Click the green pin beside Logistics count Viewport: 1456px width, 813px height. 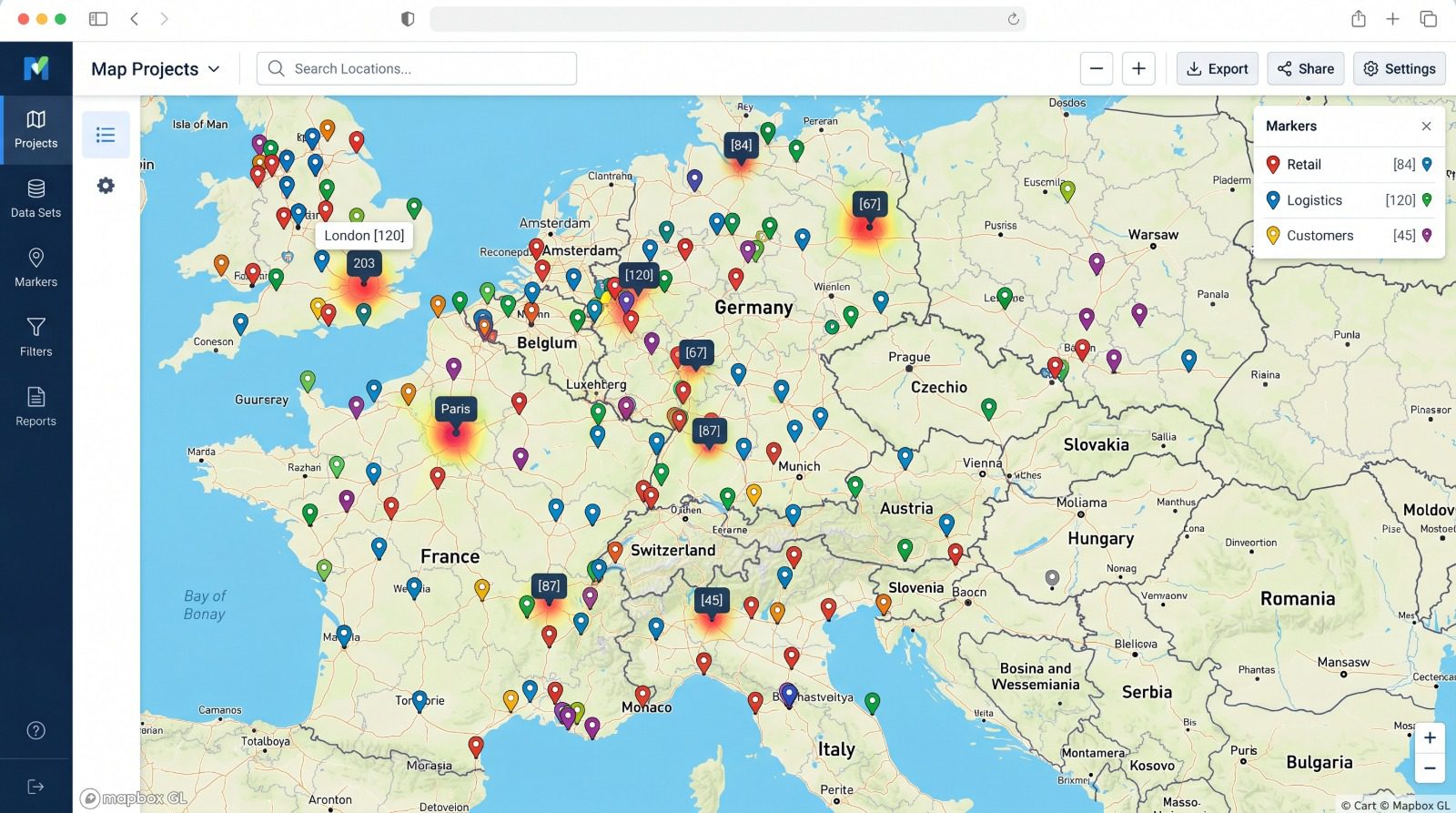point(1427,200)
